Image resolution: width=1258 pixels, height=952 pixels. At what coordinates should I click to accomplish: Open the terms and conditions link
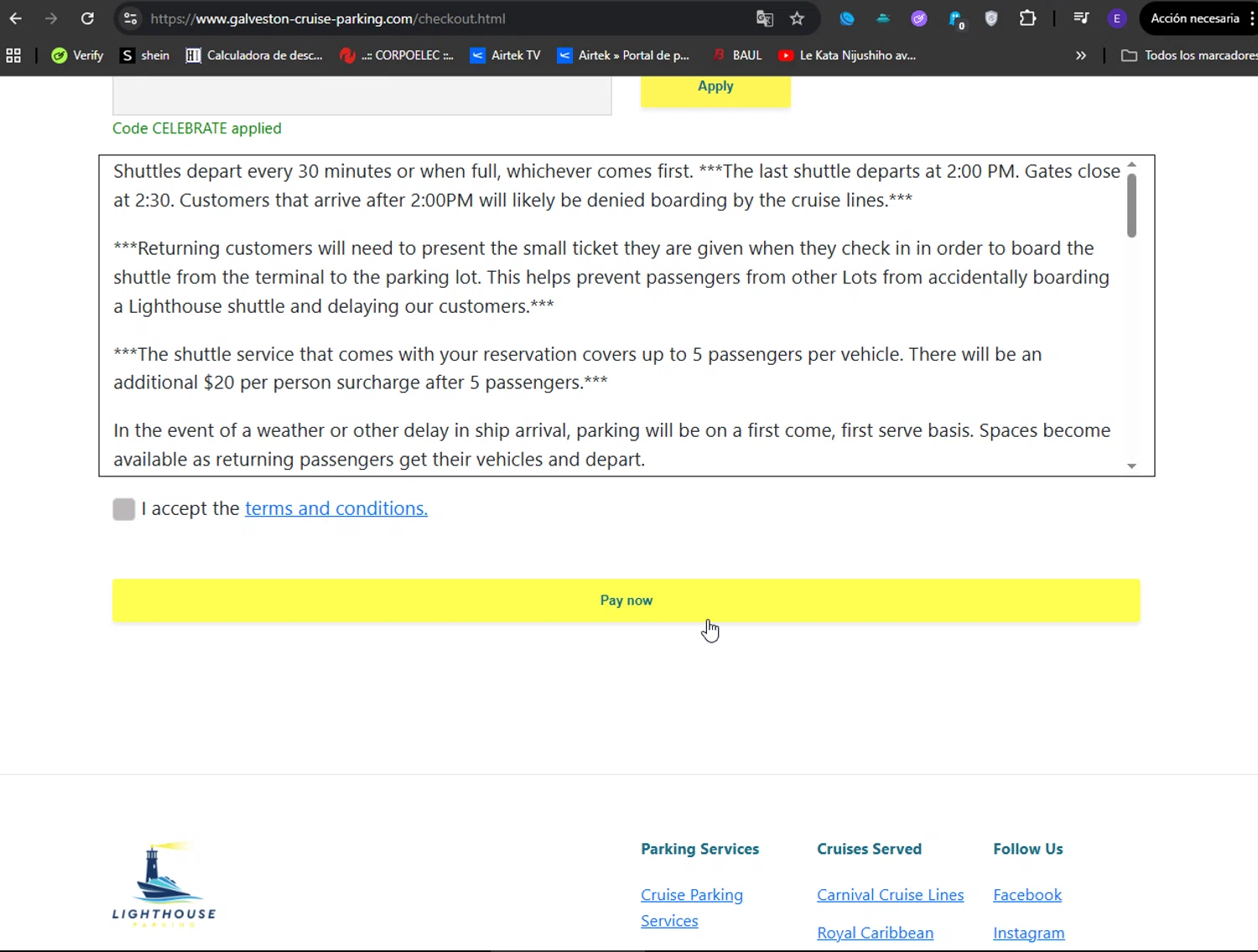336,508
